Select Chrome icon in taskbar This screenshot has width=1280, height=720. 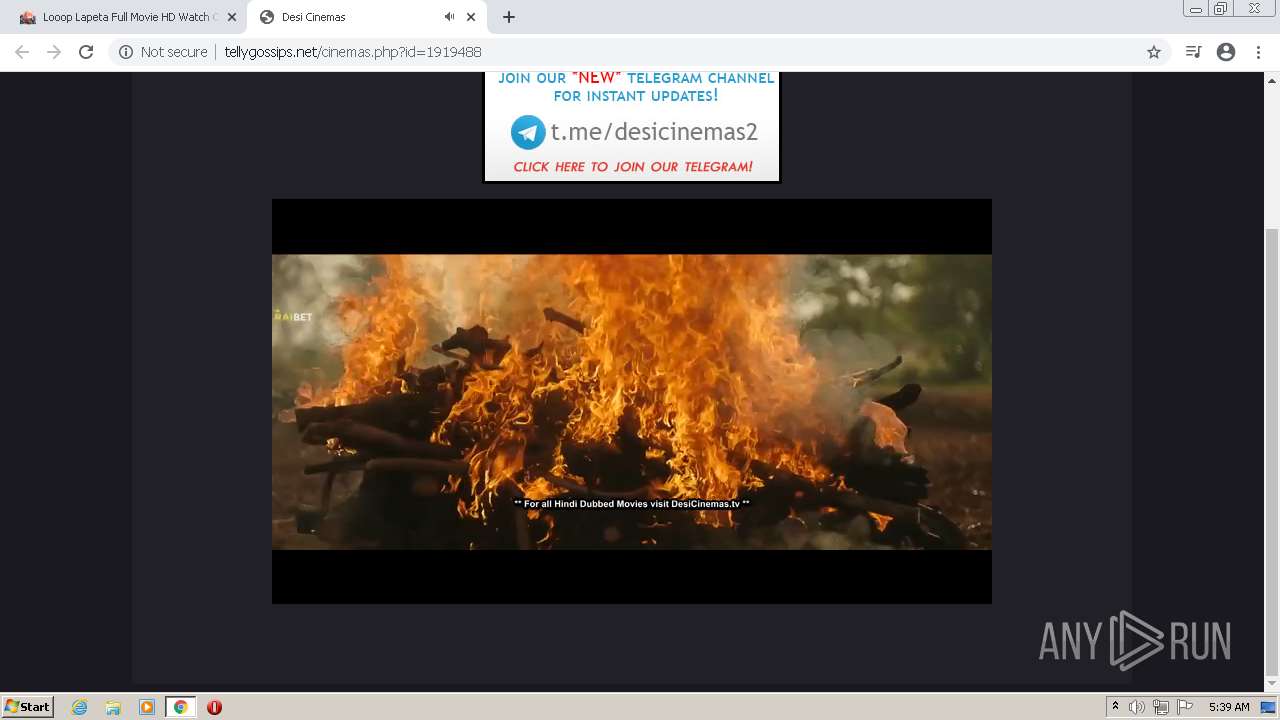(180, 707)
